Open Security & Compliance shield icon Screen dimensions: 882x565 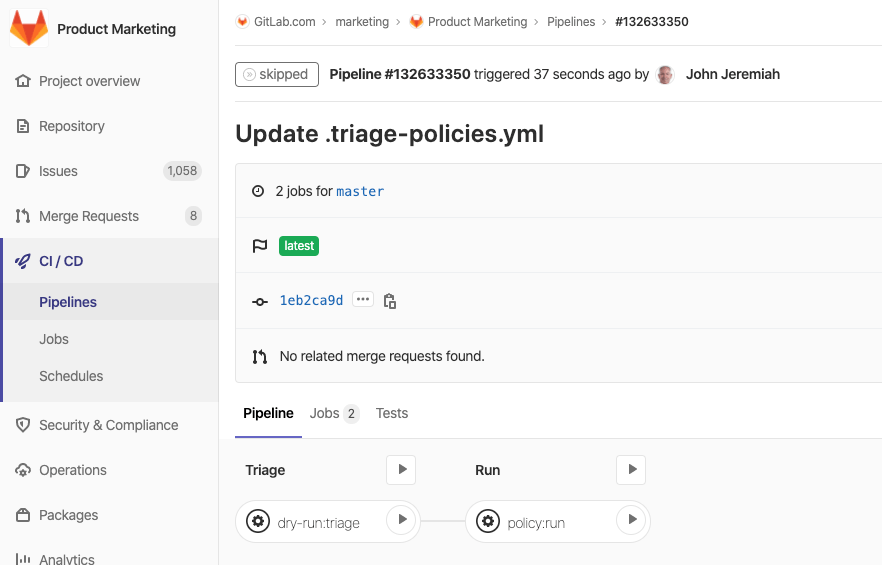click(23, 425)
